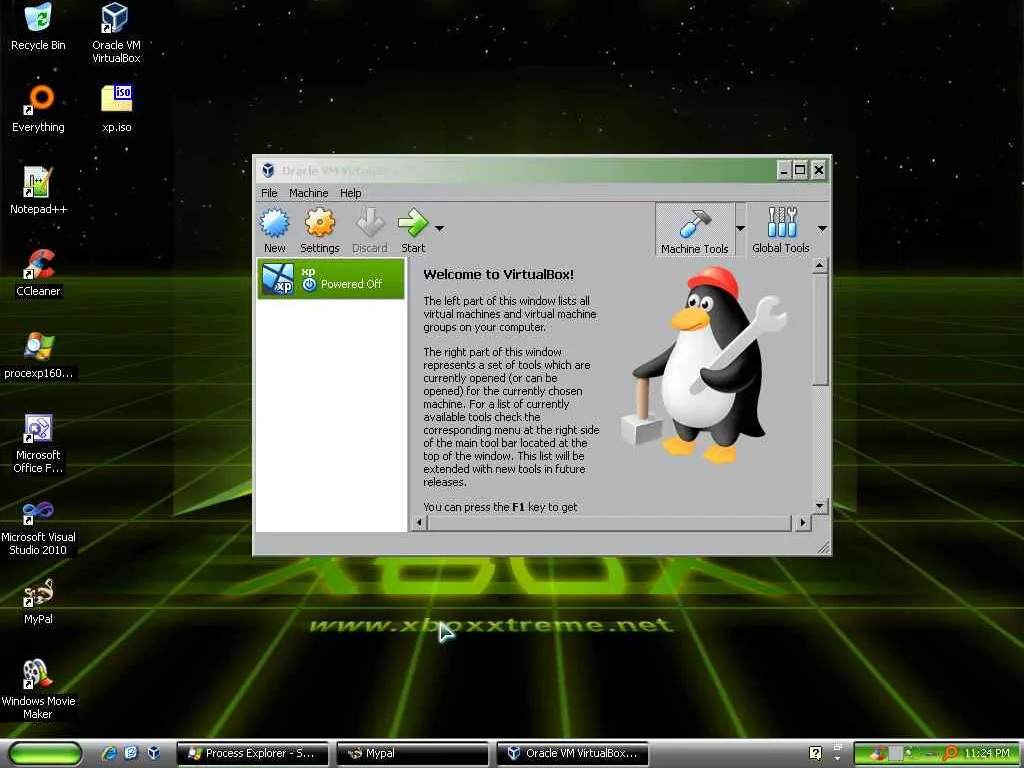1024x768 pixels.
Task: Select the procexp160 desktop icon
Action: (x=39, y=355)
